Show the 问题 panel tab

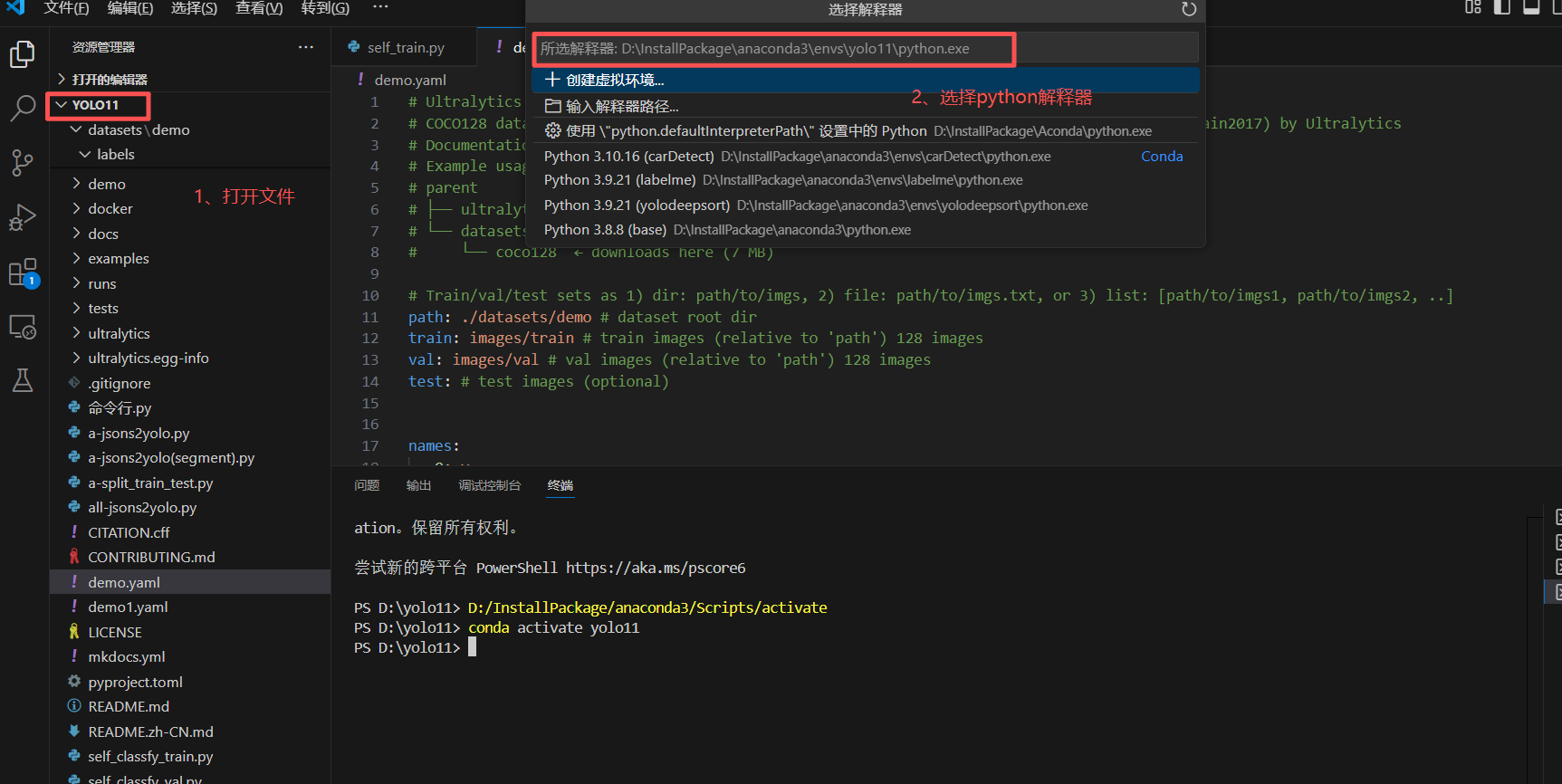pos(367,485)
